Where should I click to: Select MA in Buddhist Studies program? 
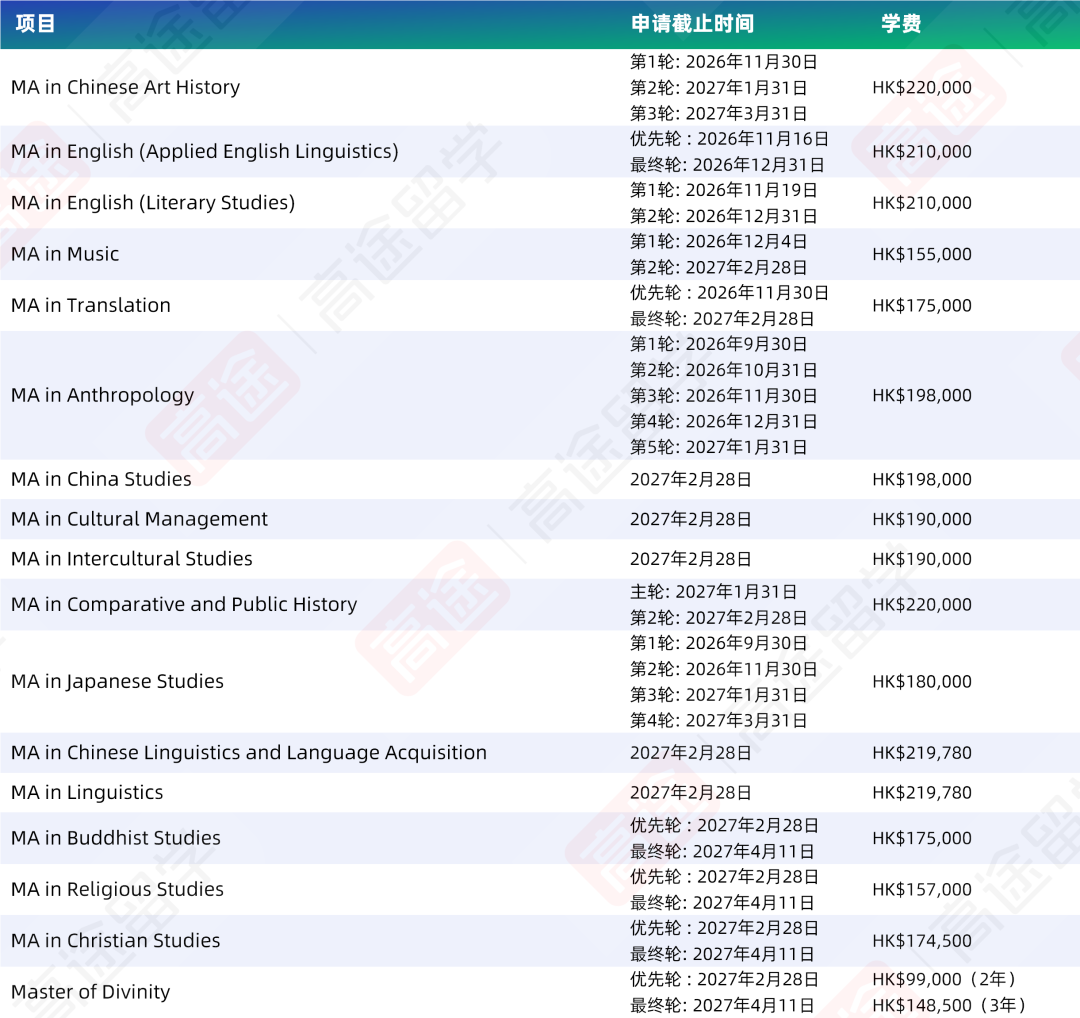tap(116, 838)
